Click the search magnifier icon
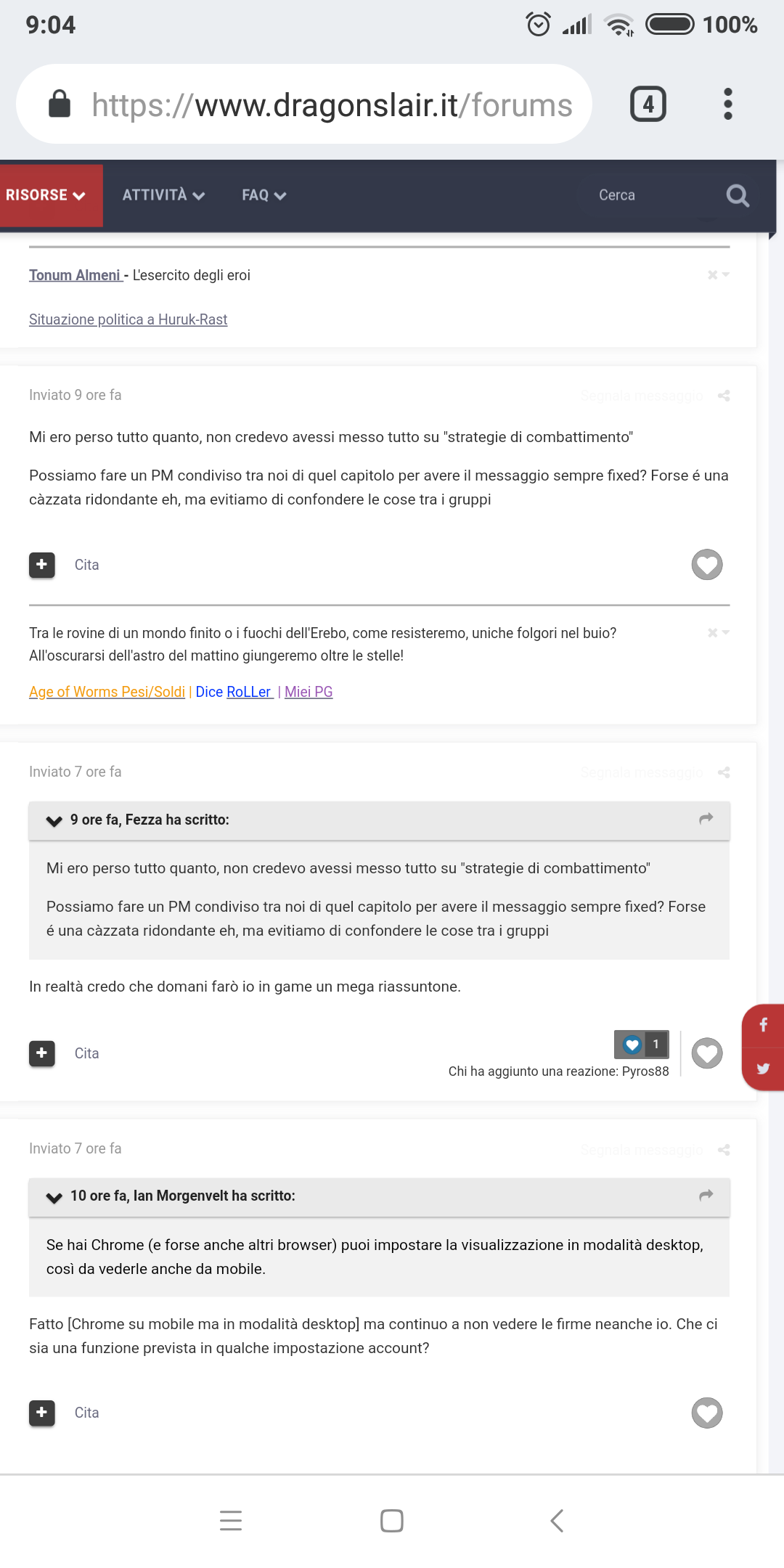Screen dimensions: 784x1568 click(738, 195)
